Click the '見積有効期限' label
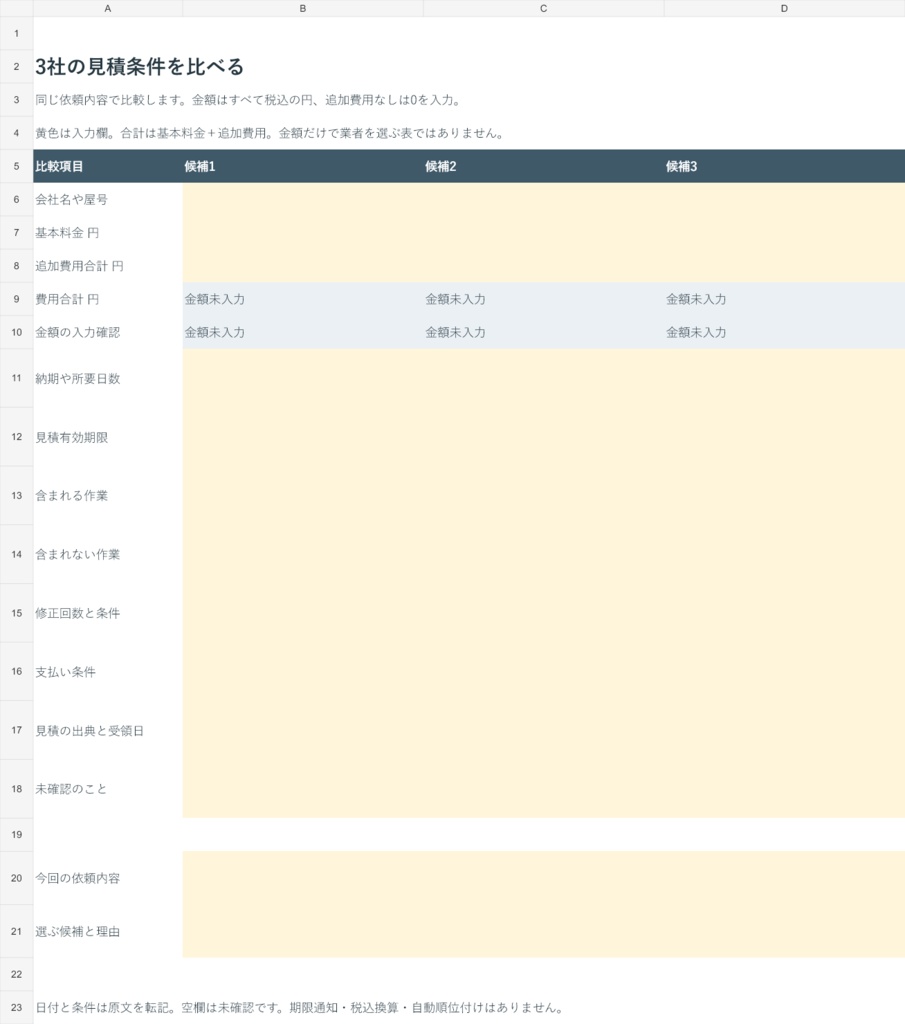 coord(72,438)
